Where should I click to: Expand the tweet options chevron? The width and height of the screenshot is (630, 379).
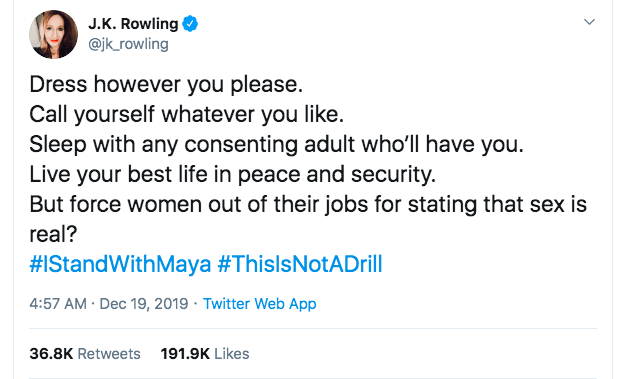tap(589, 22)
